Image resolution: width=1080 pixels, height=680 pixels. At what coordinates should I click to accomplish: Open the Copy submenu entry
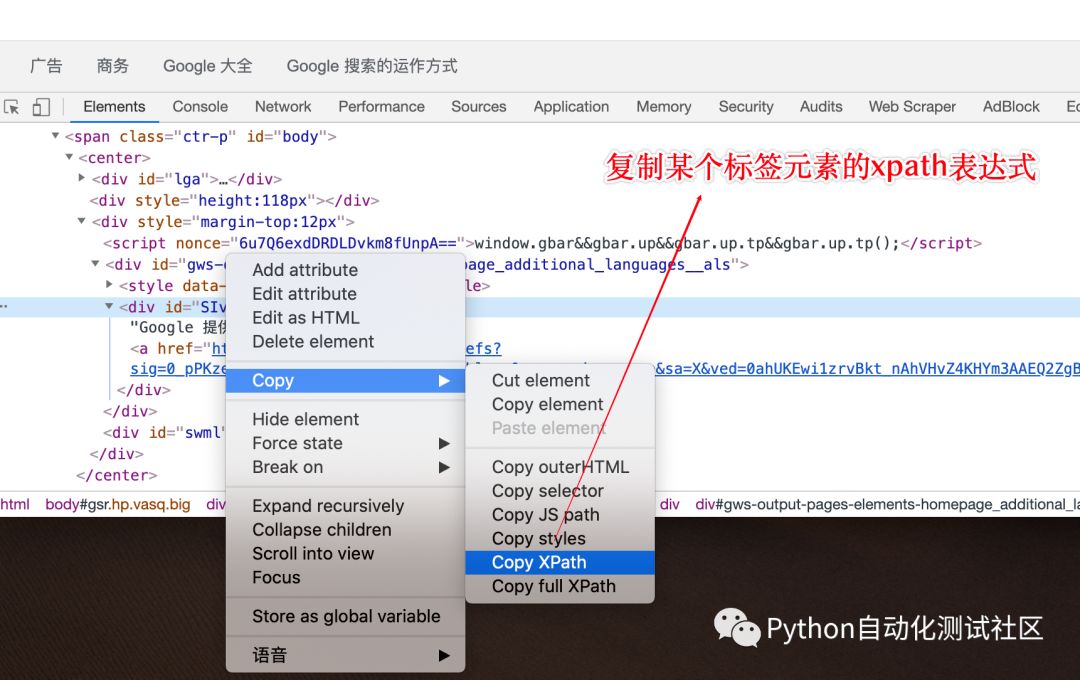coord(345,380)
